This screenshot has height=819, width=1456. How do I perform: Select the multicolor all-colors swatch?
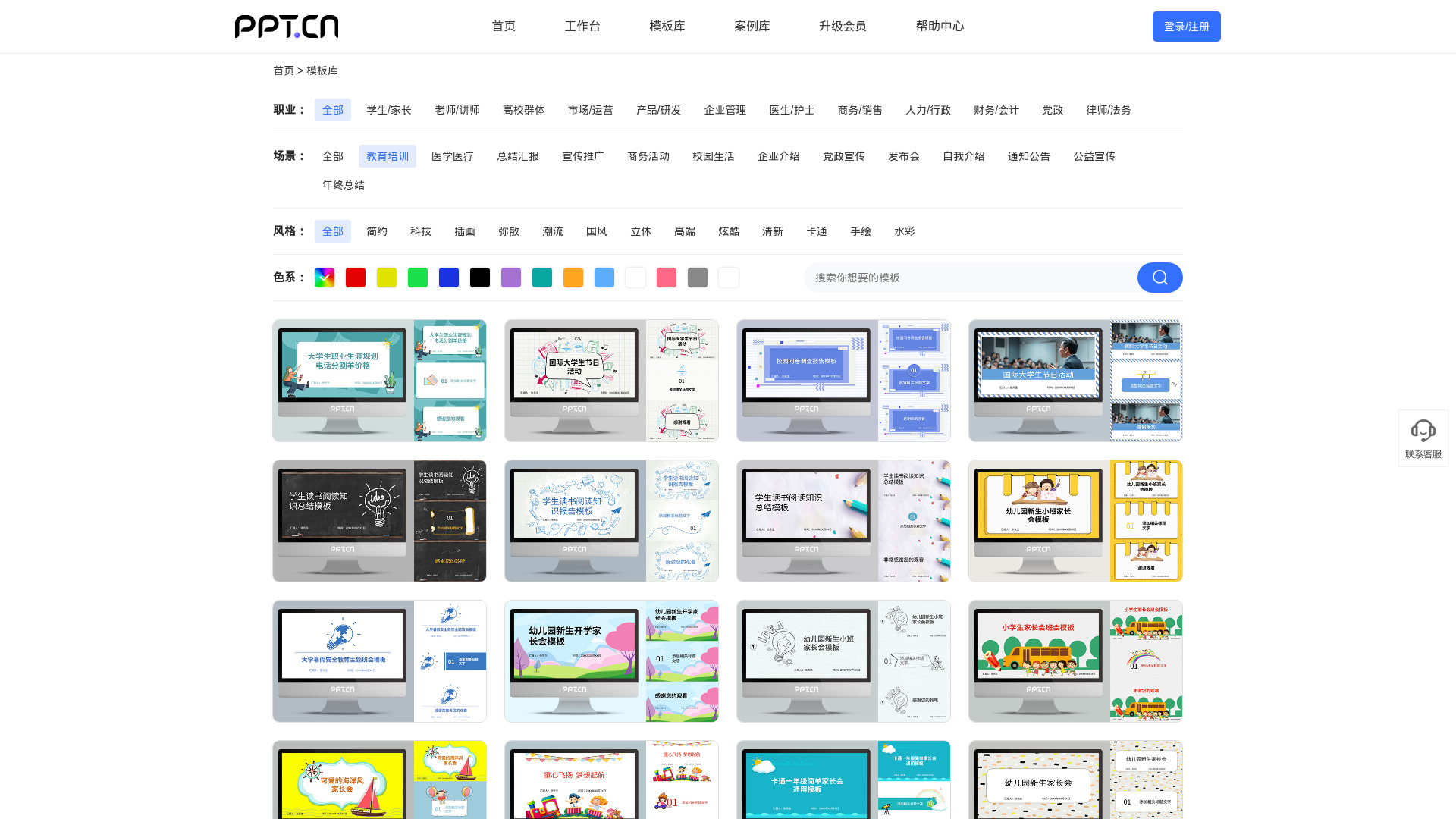coord(325,278)
